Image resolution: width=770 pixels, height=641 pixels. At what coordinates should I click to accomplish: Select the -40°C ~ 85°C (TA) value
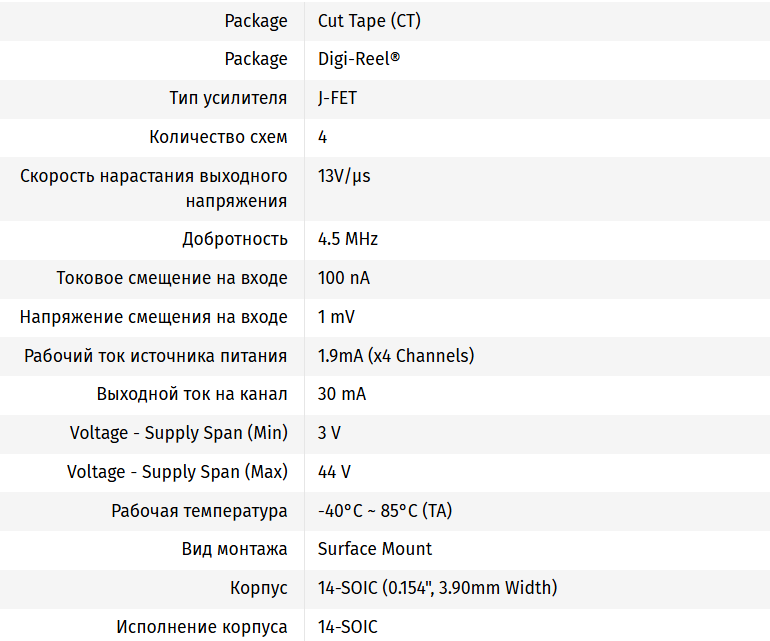tap(385, 511)
